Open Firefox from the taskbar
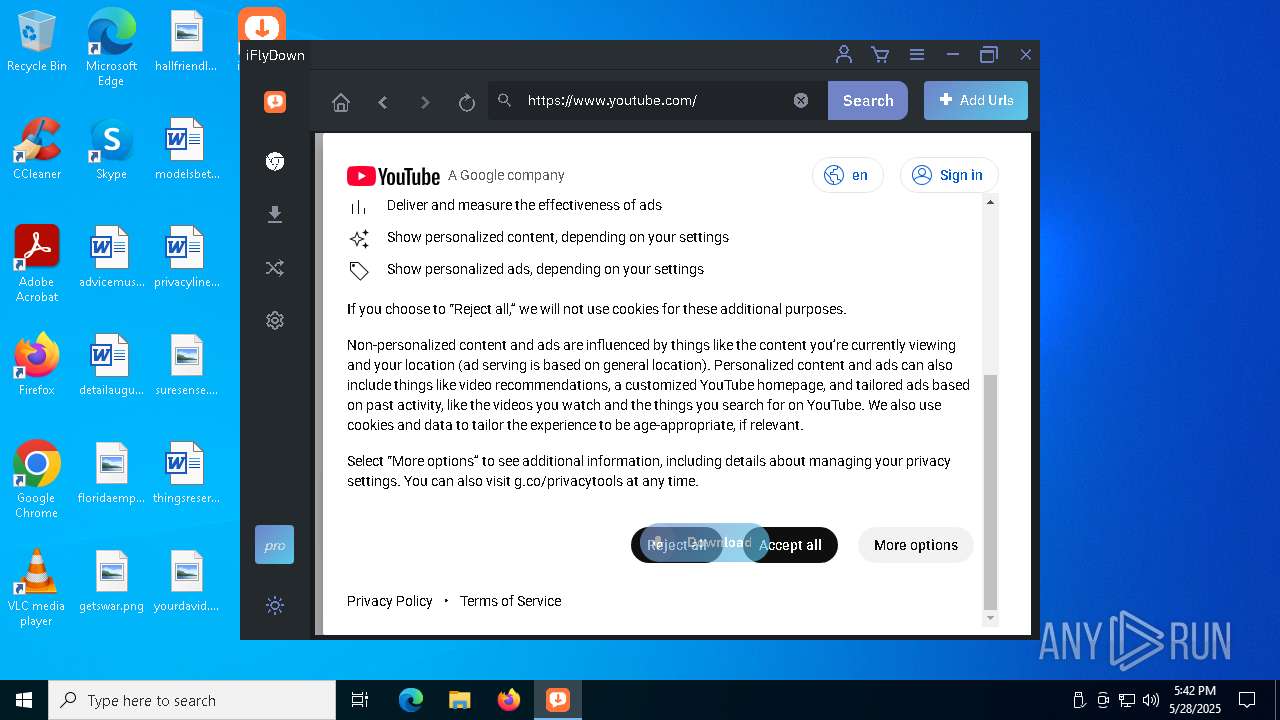The image size is (1280, 720). point(509,700)
